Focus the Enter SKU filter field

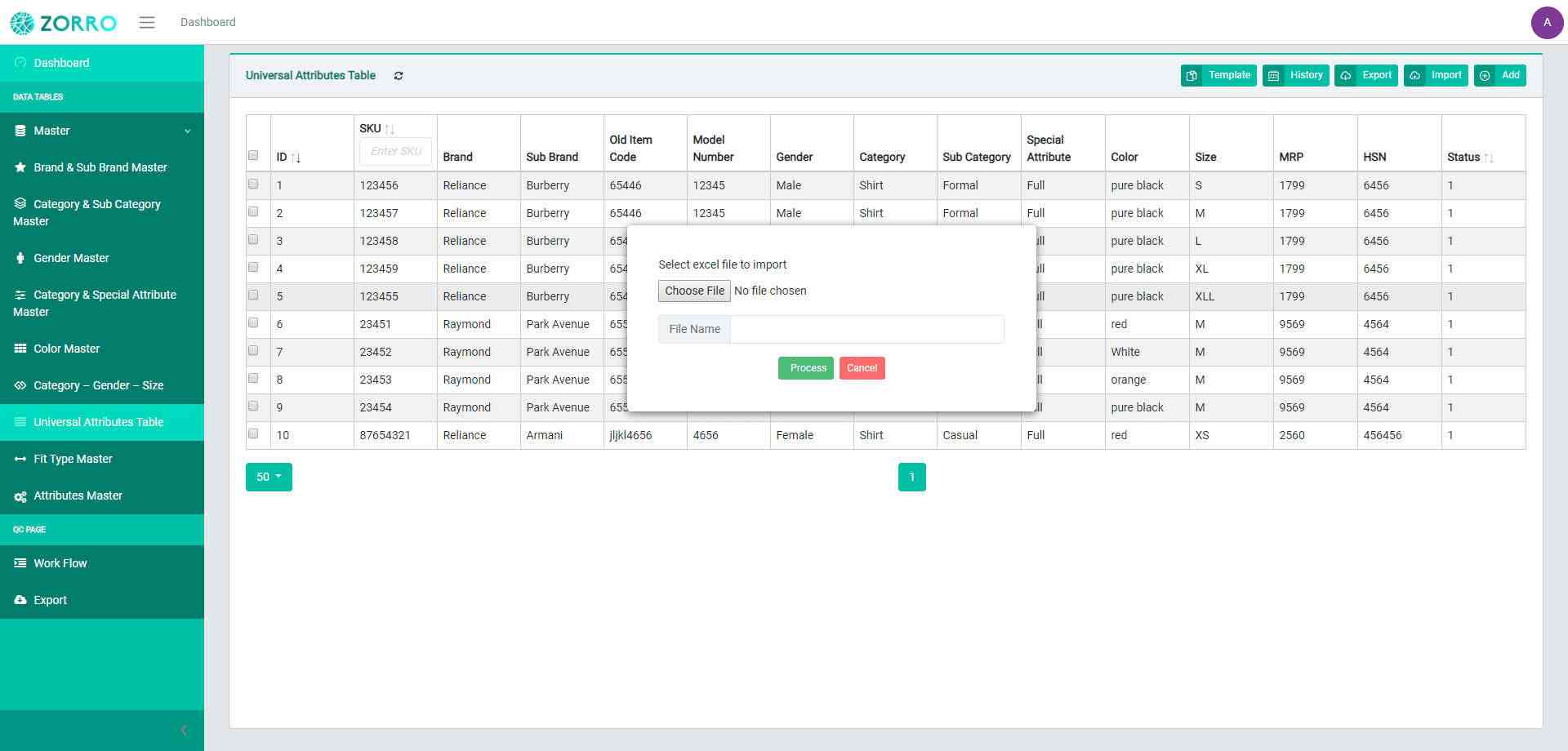[x=395, y=151]
